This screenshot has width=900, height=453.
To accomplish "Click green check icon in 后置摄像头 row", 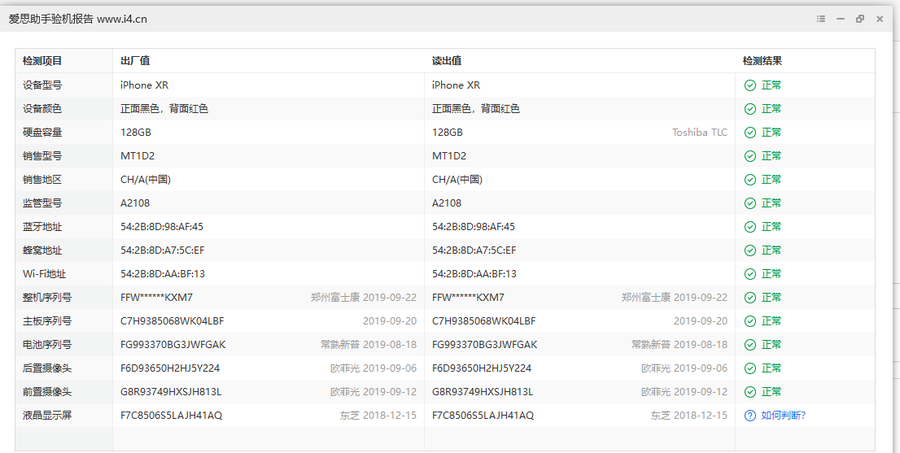I will pos(750,368).
